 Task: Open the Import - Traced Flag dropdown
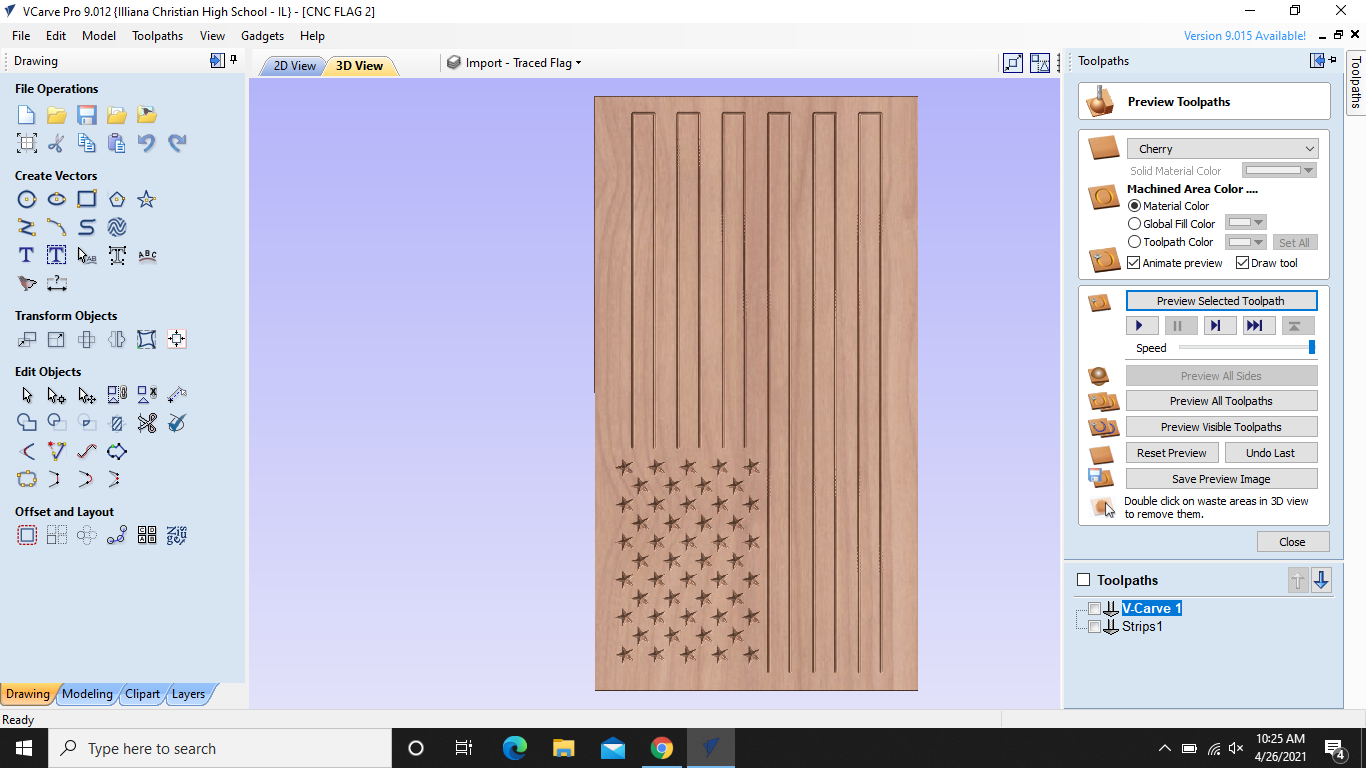[513, 62]
